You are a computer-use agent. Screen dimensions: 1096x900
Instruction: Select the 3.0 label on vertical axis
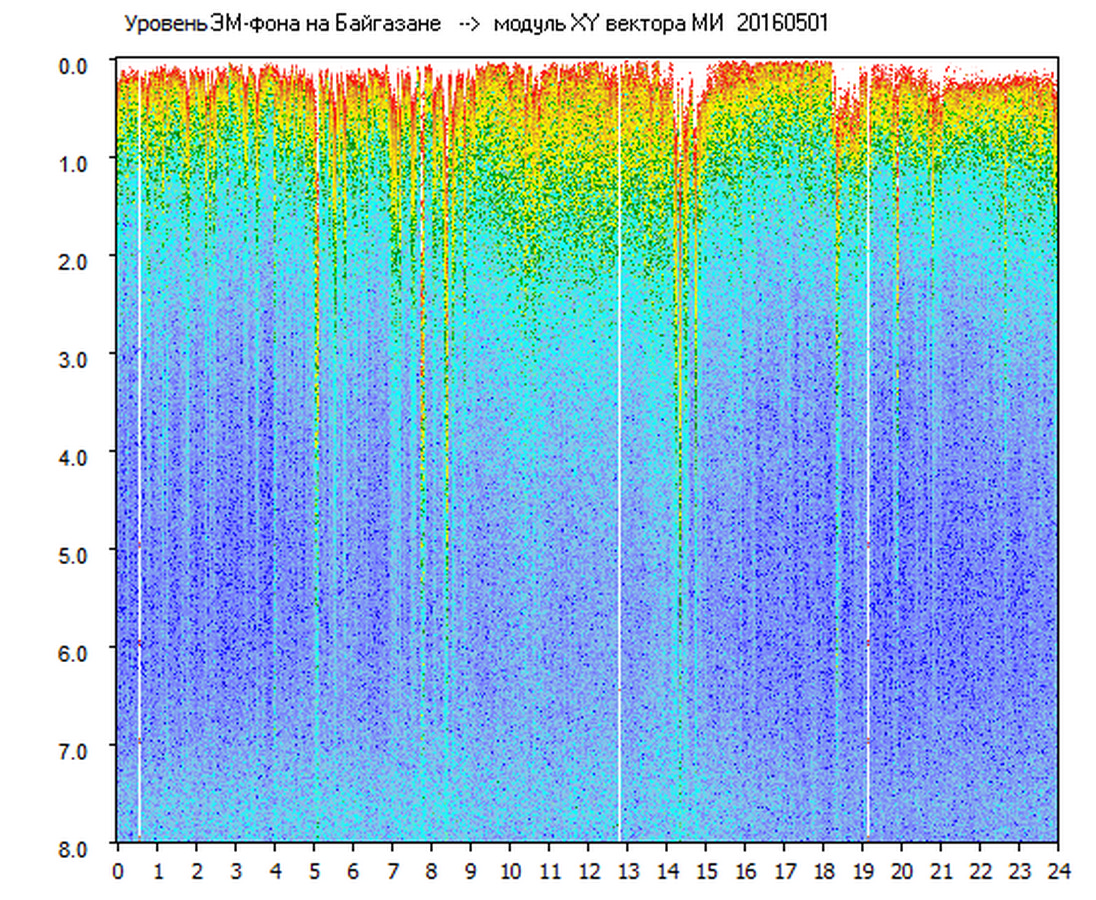pos(77,358)
